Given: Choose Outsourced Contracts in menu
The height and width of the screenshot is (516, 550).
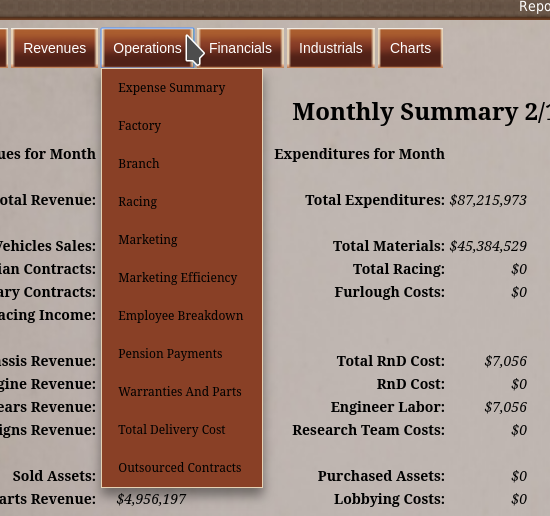Looking at the screenshot, I should (182, 468).
